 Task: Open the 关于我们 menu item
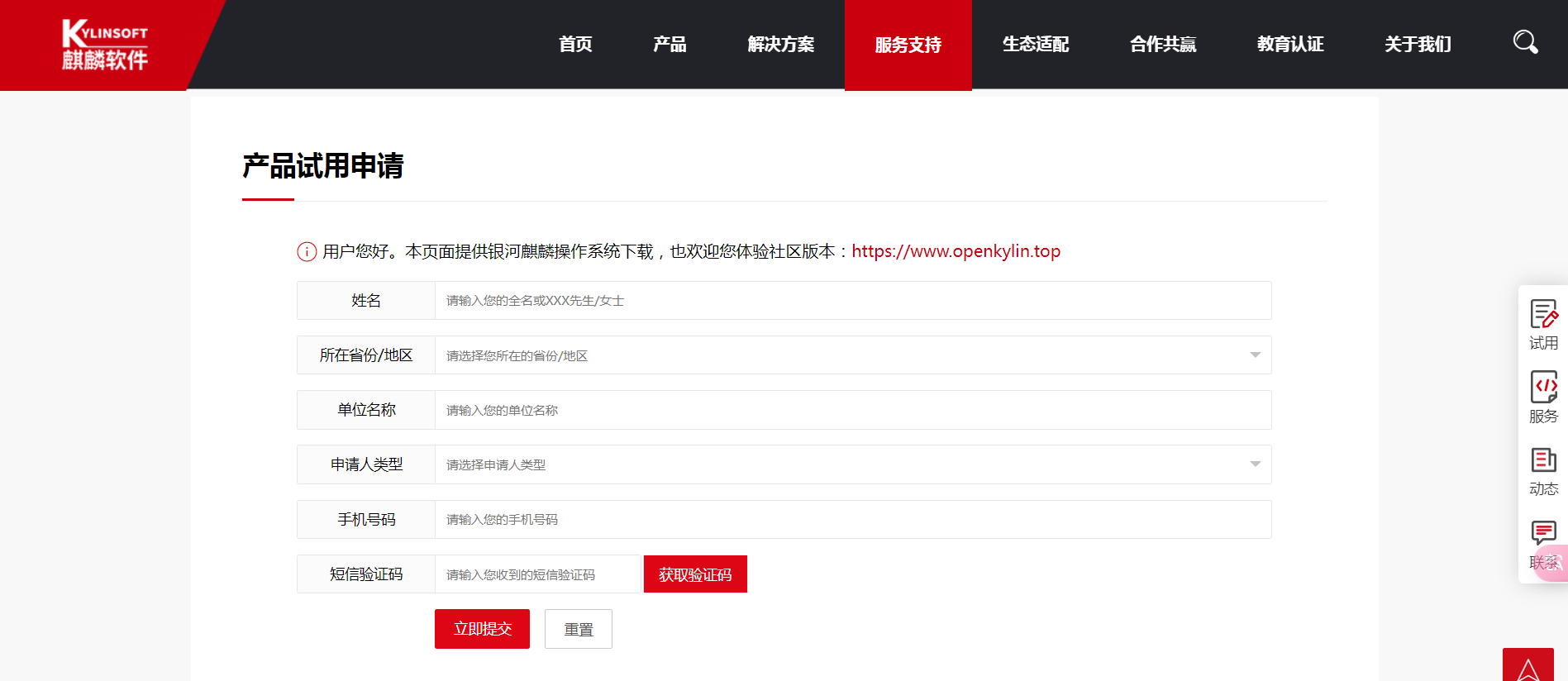(1418, 45)
